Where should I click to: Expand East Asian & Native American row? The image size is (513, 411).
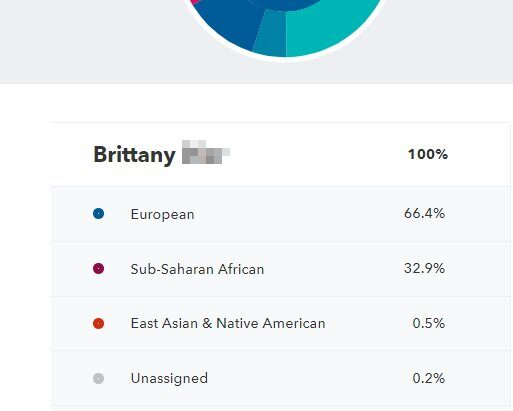tap(281, 323)
